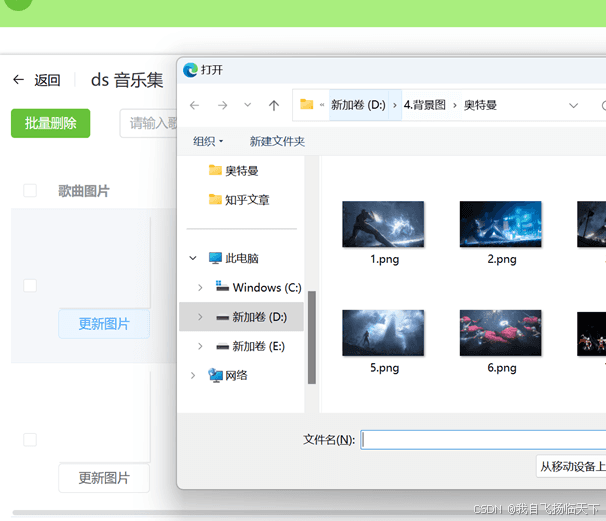The image size is (606, 521).
Task: Select 新加卷 (D:) in the navigation tree
Action: [x=242, y=317]
